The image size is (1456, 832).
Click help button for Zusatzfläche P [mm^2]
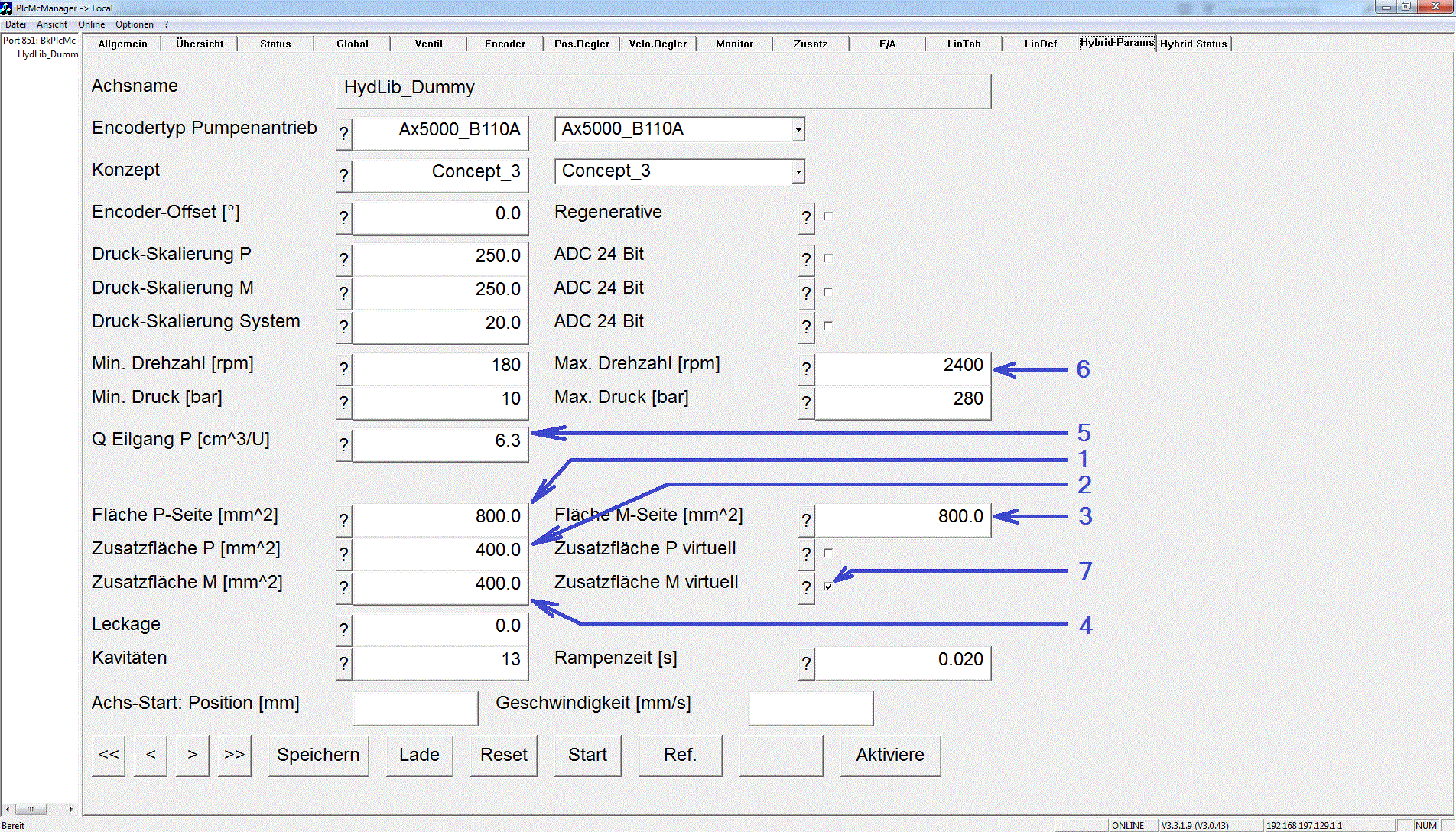(x=344, y=554)
